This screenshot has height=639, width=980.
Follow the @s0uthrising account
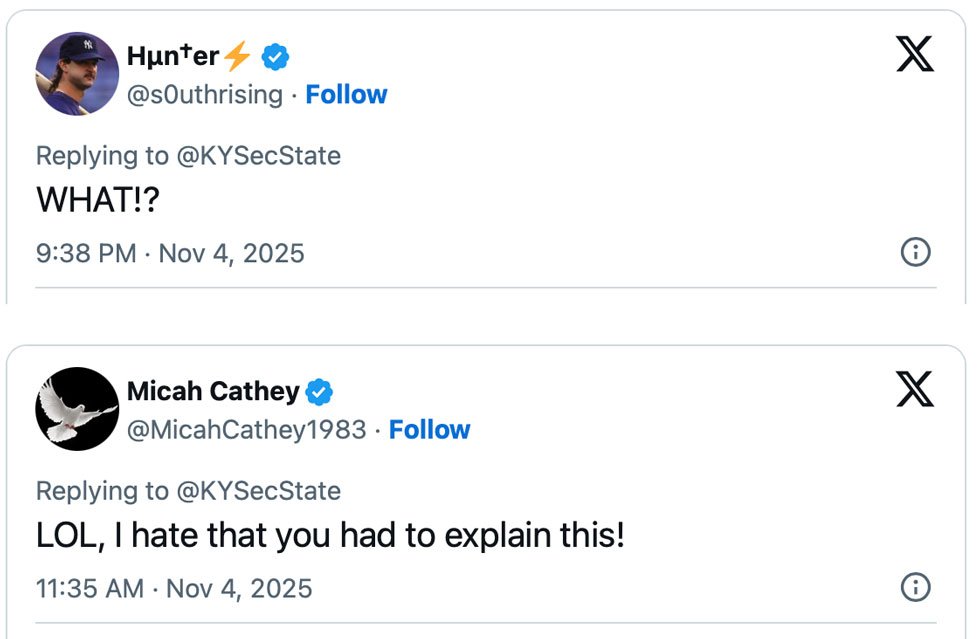(x=346, y=95)
